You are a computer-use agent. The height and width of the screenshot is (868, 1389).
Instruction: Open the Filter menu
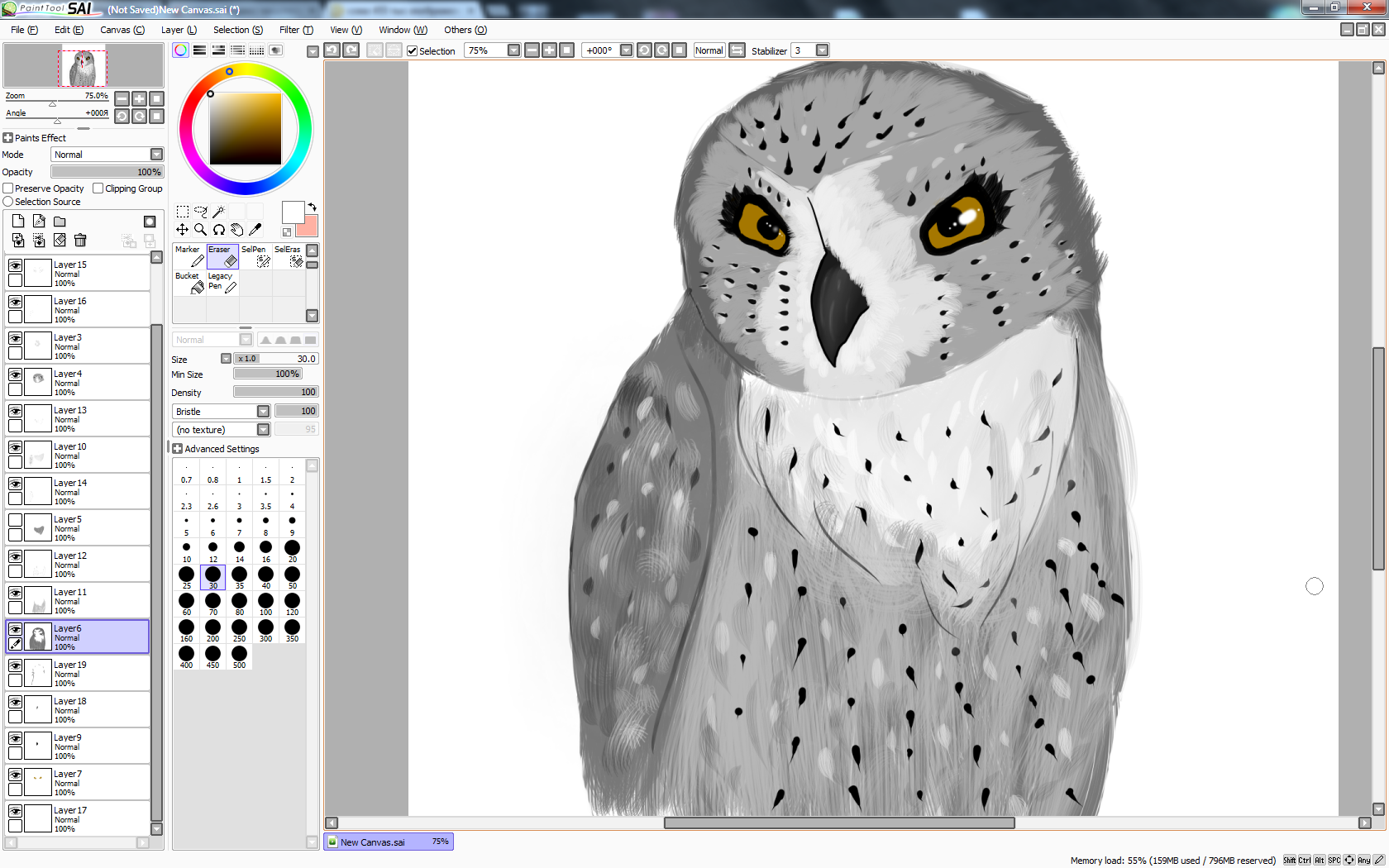pyautogui.click(x=295, y=30)
